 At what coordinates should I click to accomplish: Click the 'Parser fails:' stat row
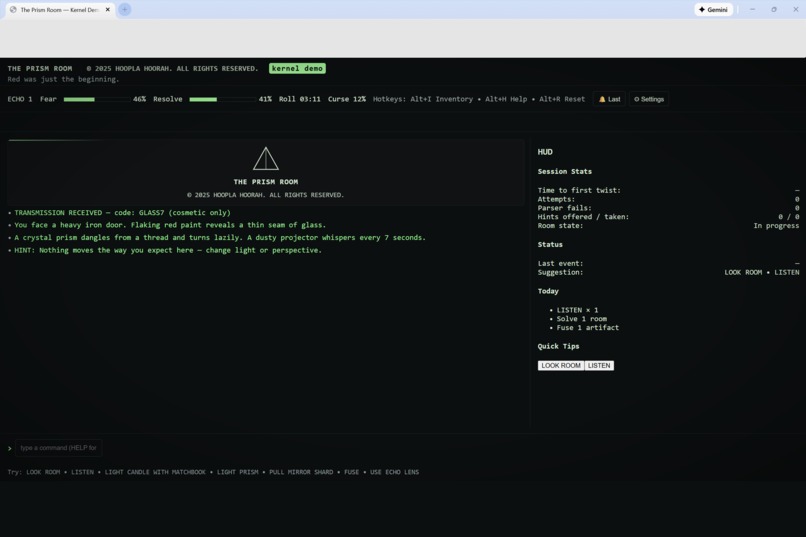(668, 208)
